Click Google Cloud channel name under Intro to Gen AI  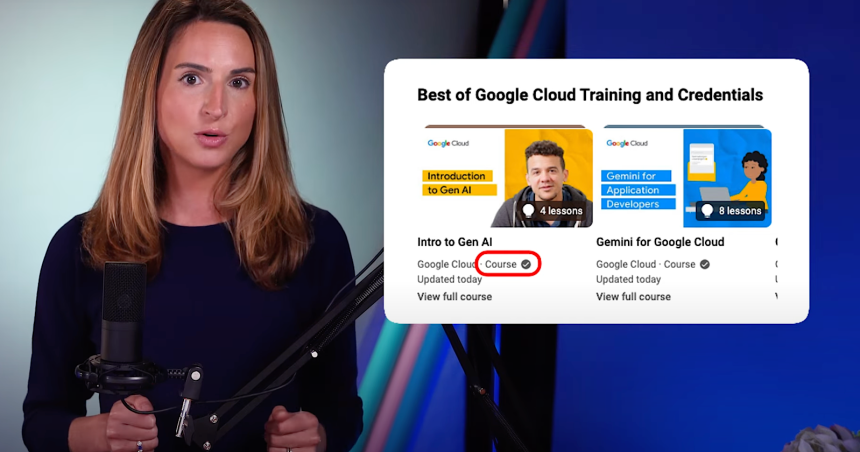click(x=446, y=264)
